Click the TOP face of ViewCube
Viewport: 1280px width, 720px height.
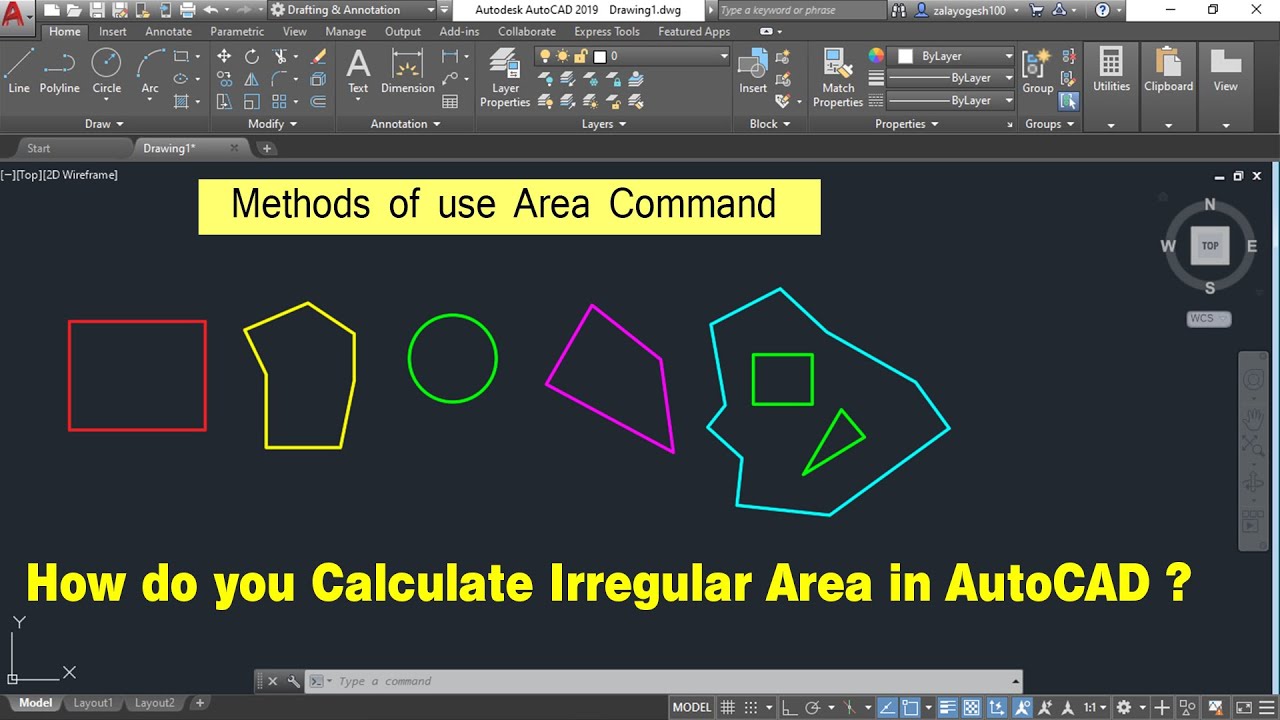click(1210, 245)
